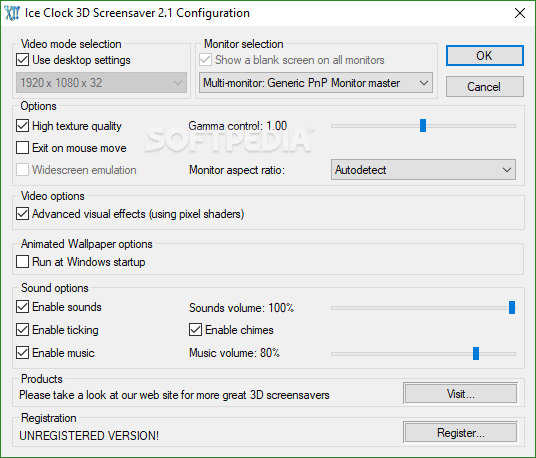Click the UNREGISTERED VERSION! text

point(89,436)
